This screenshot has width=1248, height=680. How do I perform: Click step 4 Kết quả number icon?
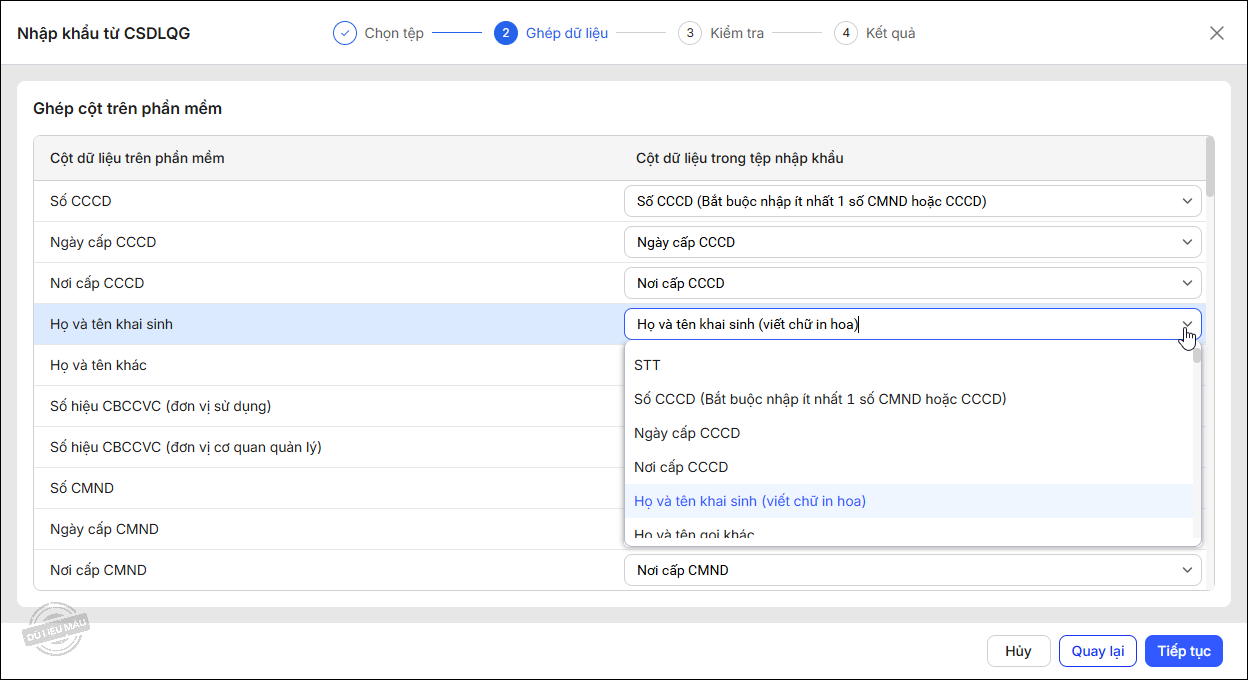(845, 33)
